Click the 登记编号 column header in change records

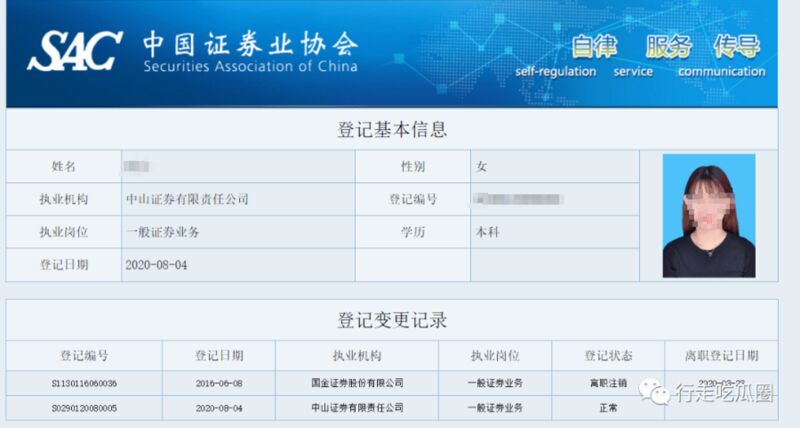click(x=84, y=356)
